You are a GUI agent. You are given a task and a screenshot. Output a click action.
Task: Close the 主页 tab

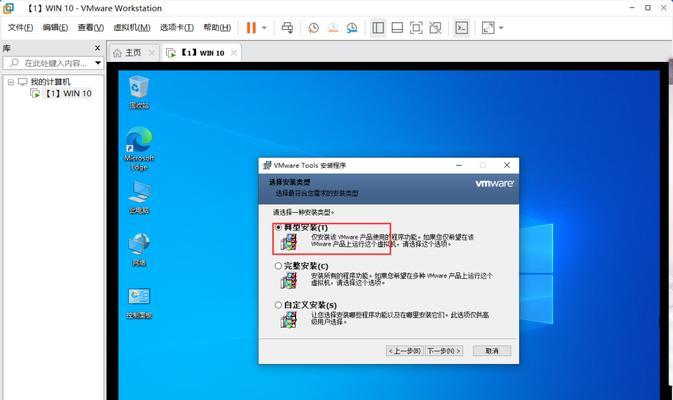152,53
